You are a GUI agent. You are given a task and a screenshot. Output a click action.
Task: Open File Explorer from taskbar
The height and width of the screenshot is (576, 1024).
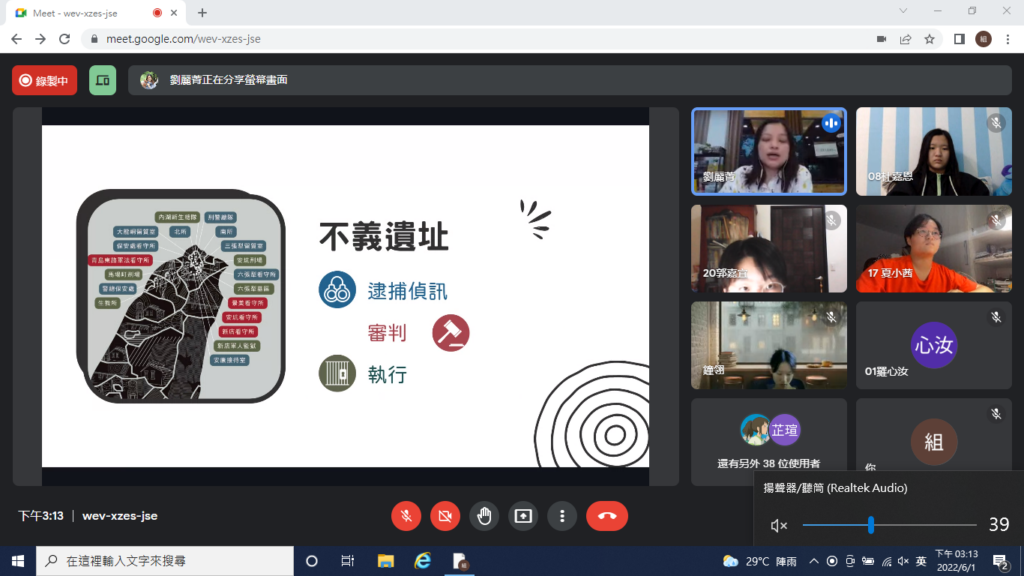click(x=385, y=561)
